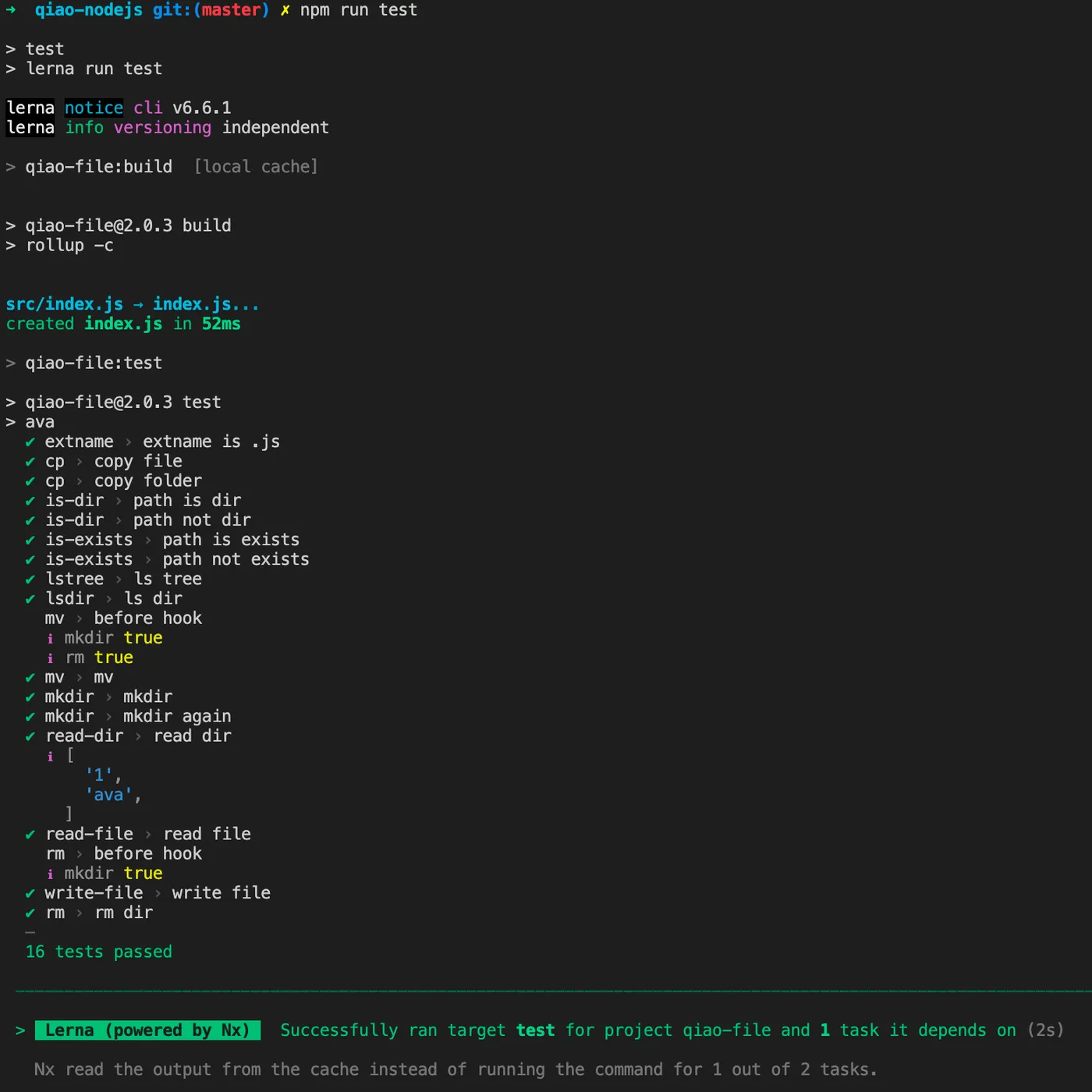Click the chevron before "path not dir"
The width and height of the screenshot is (1092, 1092).
coord(119,520)
